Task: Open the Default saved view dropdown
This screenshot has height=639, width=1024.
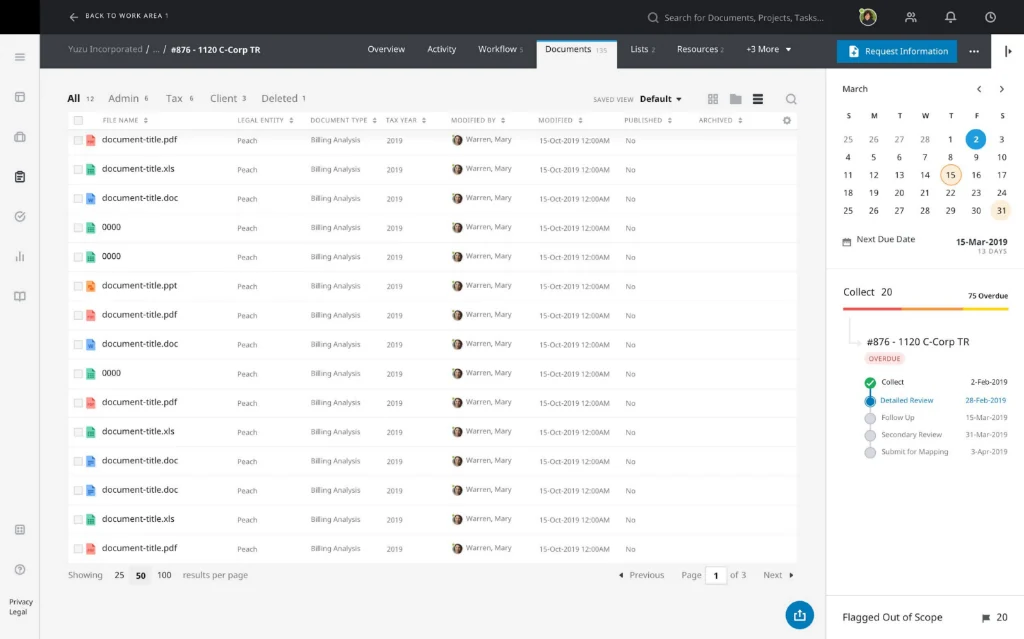Action: tap(660, 99)
